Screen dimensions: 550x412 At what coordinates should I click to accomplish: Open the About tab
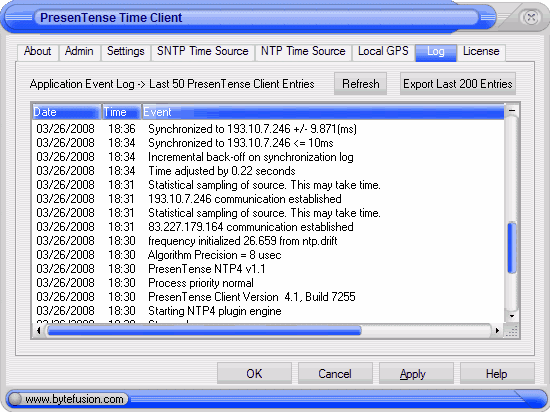[38, 52]
